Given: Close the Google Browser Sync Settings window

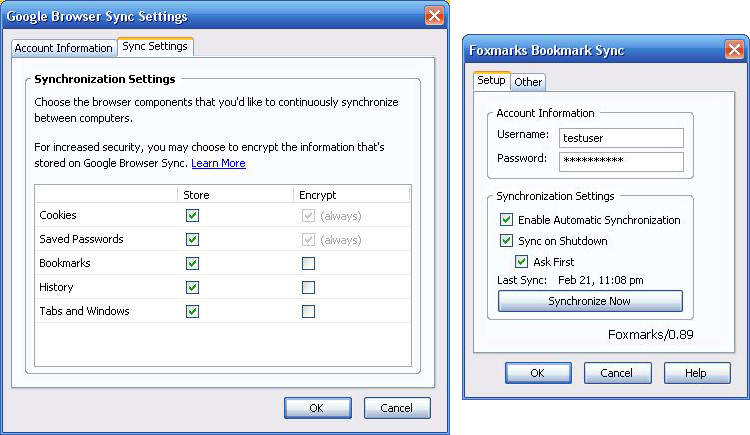Looking at the screenshot, I should coord(434,16).
